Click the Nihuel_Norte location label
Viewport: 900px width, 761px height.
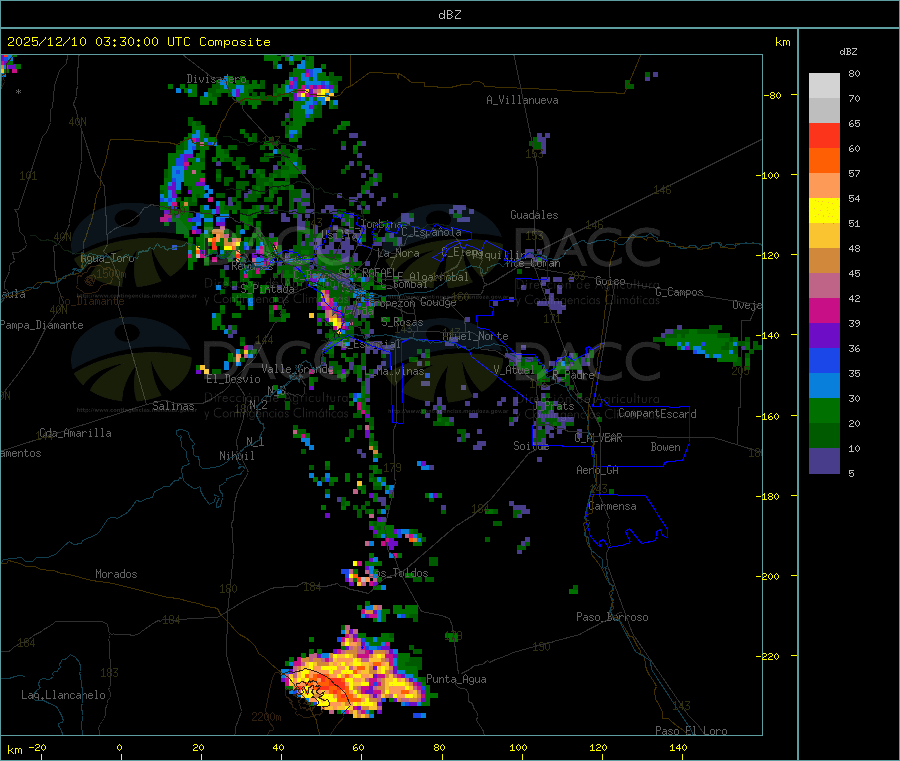click(x=476, y=336)
